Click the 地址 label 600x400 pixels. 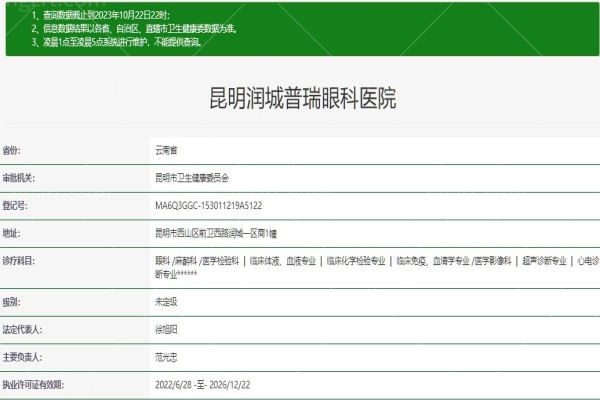pyautogui.click(x=11, y=233)
